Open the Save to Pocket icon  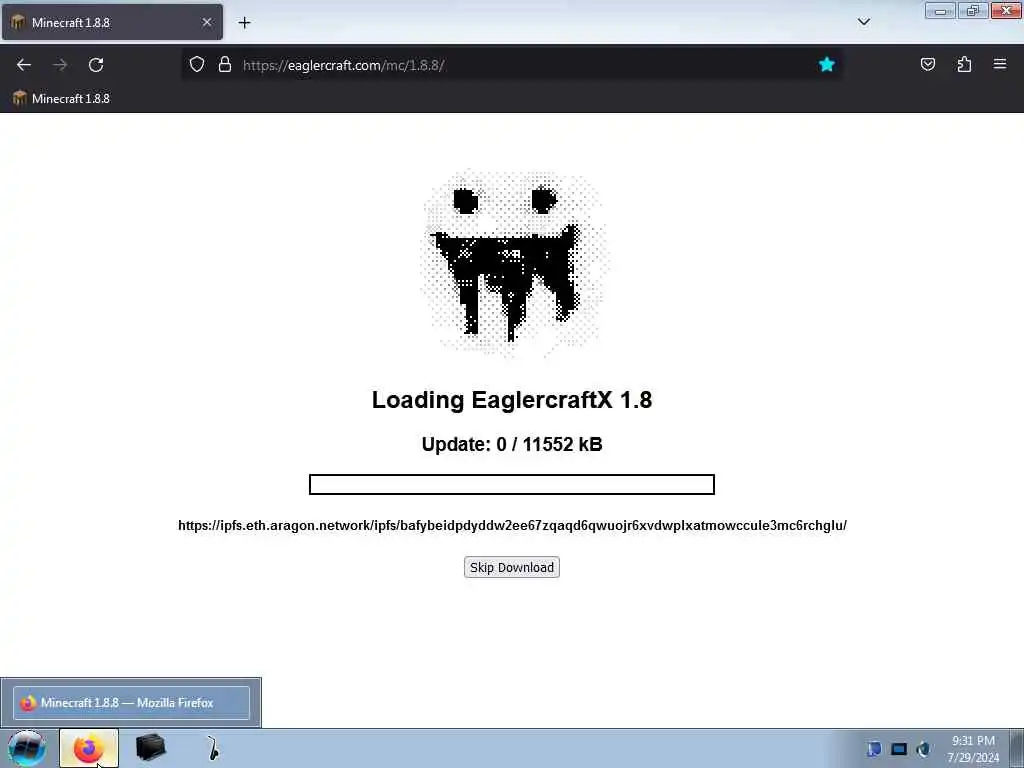[x=927, y=64]
